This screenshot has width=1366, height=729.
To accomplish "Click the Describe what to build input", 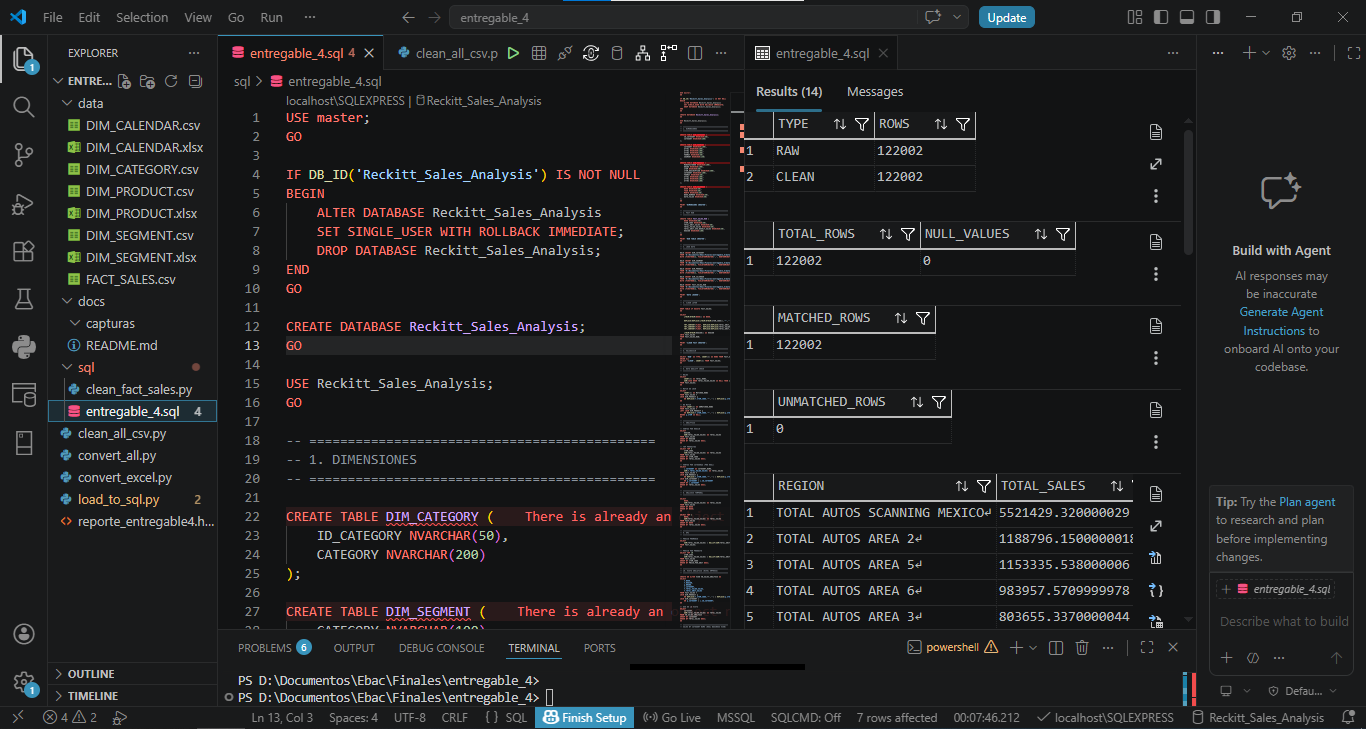I will coord(1284,621).
